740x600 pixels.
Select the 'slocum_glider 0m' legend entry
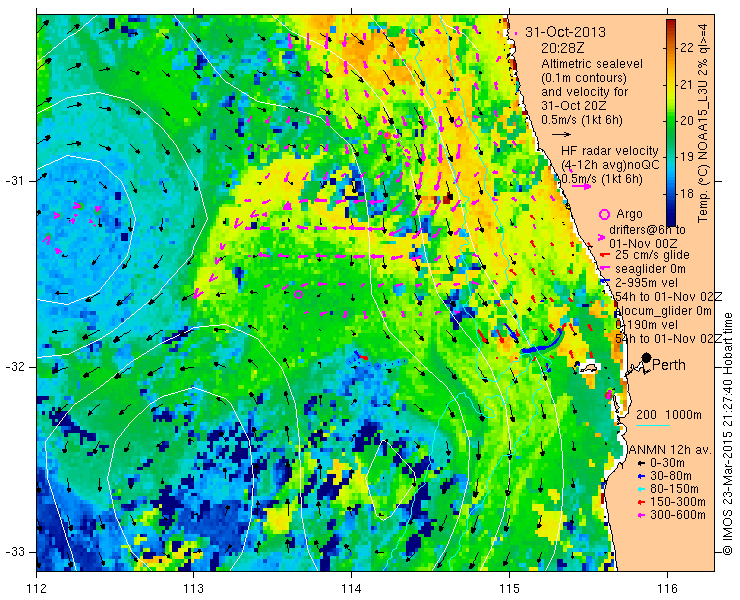(x=664, y=311)
